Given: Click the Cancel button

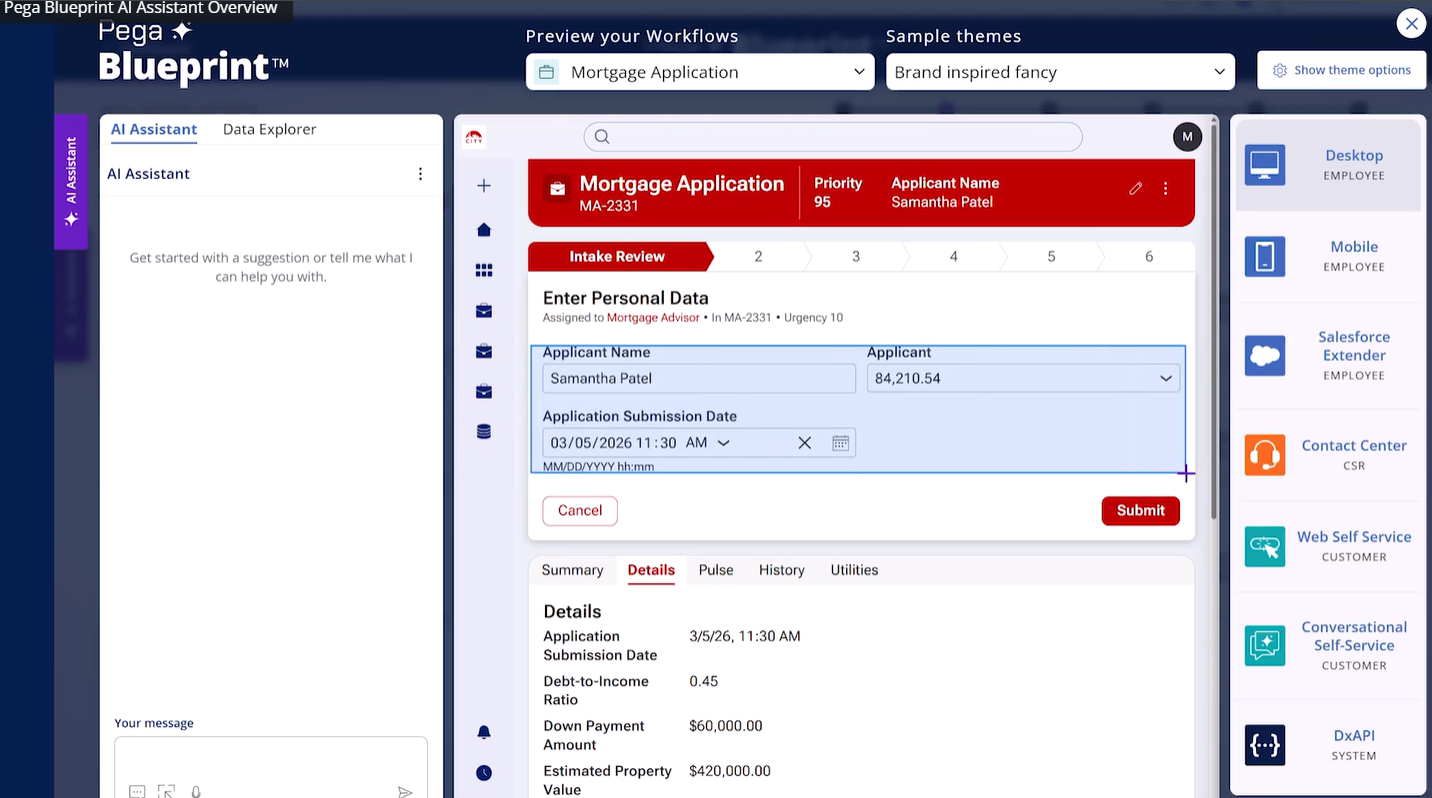Looking at the screenshot, I should pyautogui.click(x=580, y=511).
